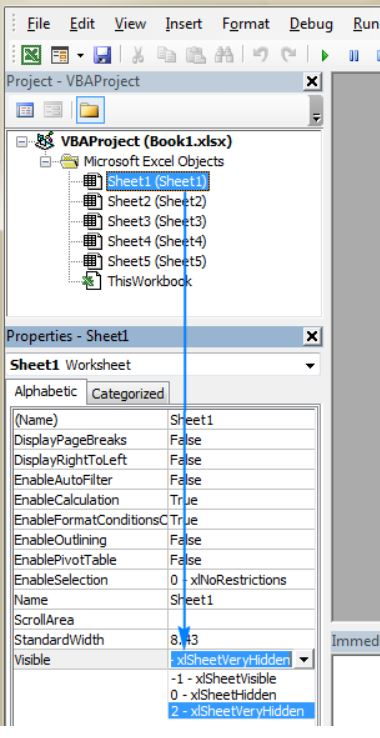Viewport: 380px width, 738px height.
Task: Close the Properties - Sheet1 pane
Action: pyautogui.click(x=312, y=337)
